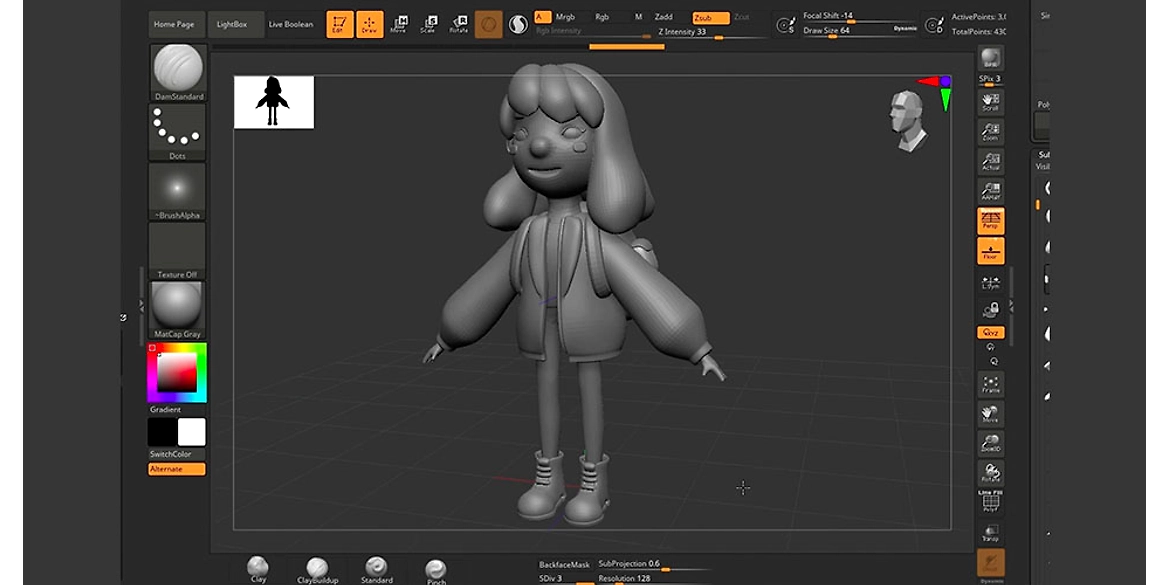Image resolution: width=1170 pixels, height=585 pixels.
Task: Click the L.Sym local symmetry icon
Action: [990, 283]
